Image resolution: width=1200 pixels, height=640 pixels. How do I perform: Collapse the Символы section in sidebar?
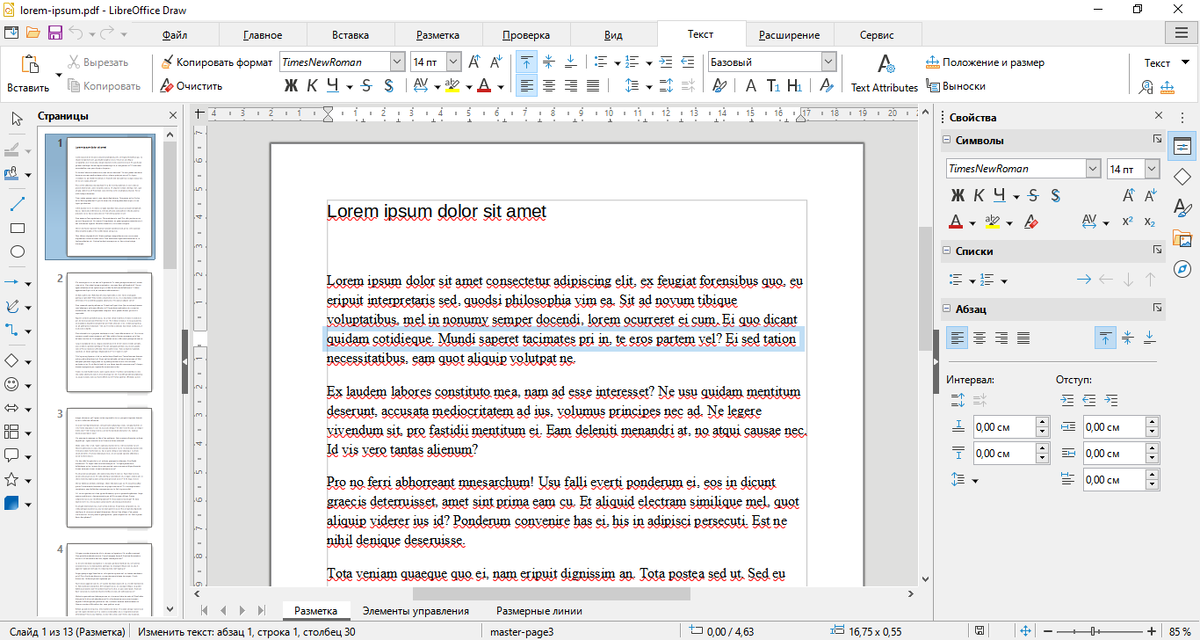949,141
